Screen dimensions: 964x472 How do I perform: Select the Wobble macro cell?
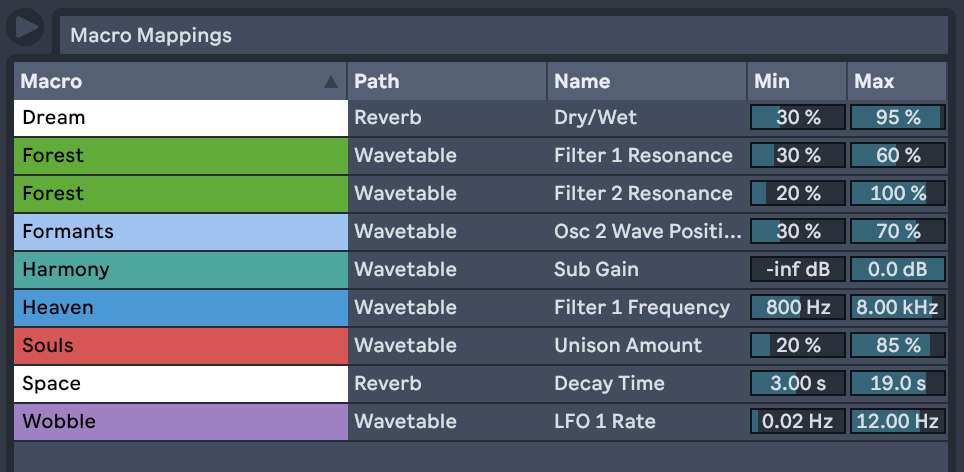point(180,422)
